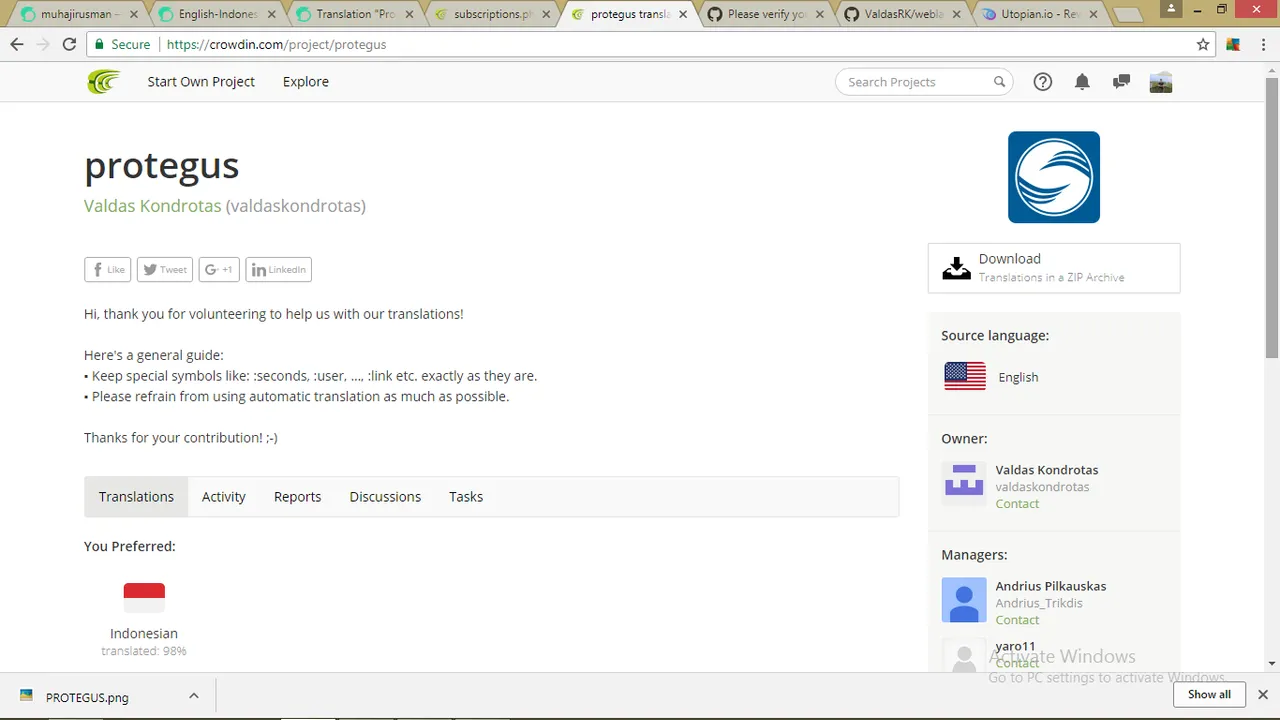Bookmark this page with the star icon
The width and height of the screenshot is (1280, 720).
(x=1203, y=44)
